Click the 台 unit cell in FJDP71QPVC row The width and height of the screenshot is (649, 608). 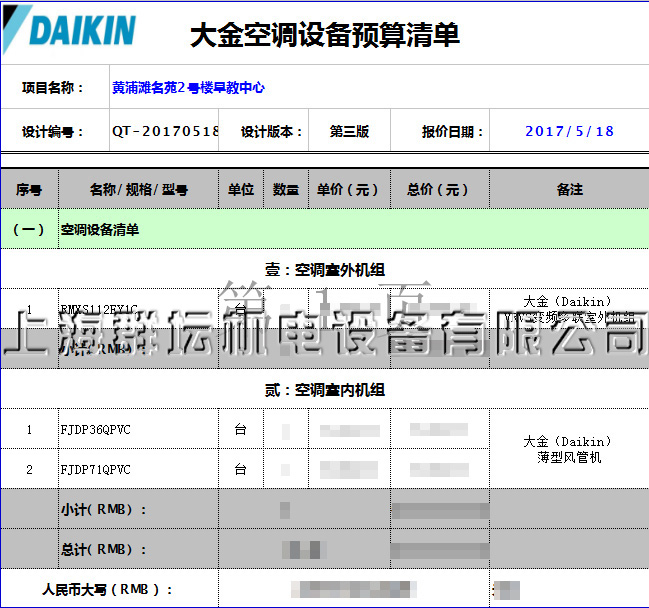(x=241, y=469)
